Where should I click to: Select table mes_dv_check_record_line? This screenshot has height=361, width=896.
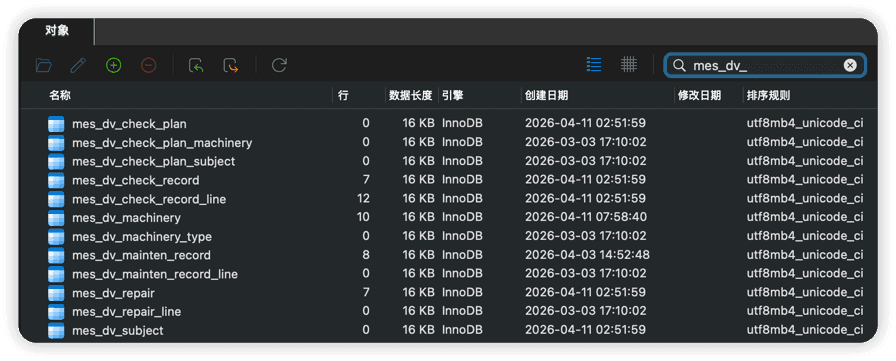149,199
